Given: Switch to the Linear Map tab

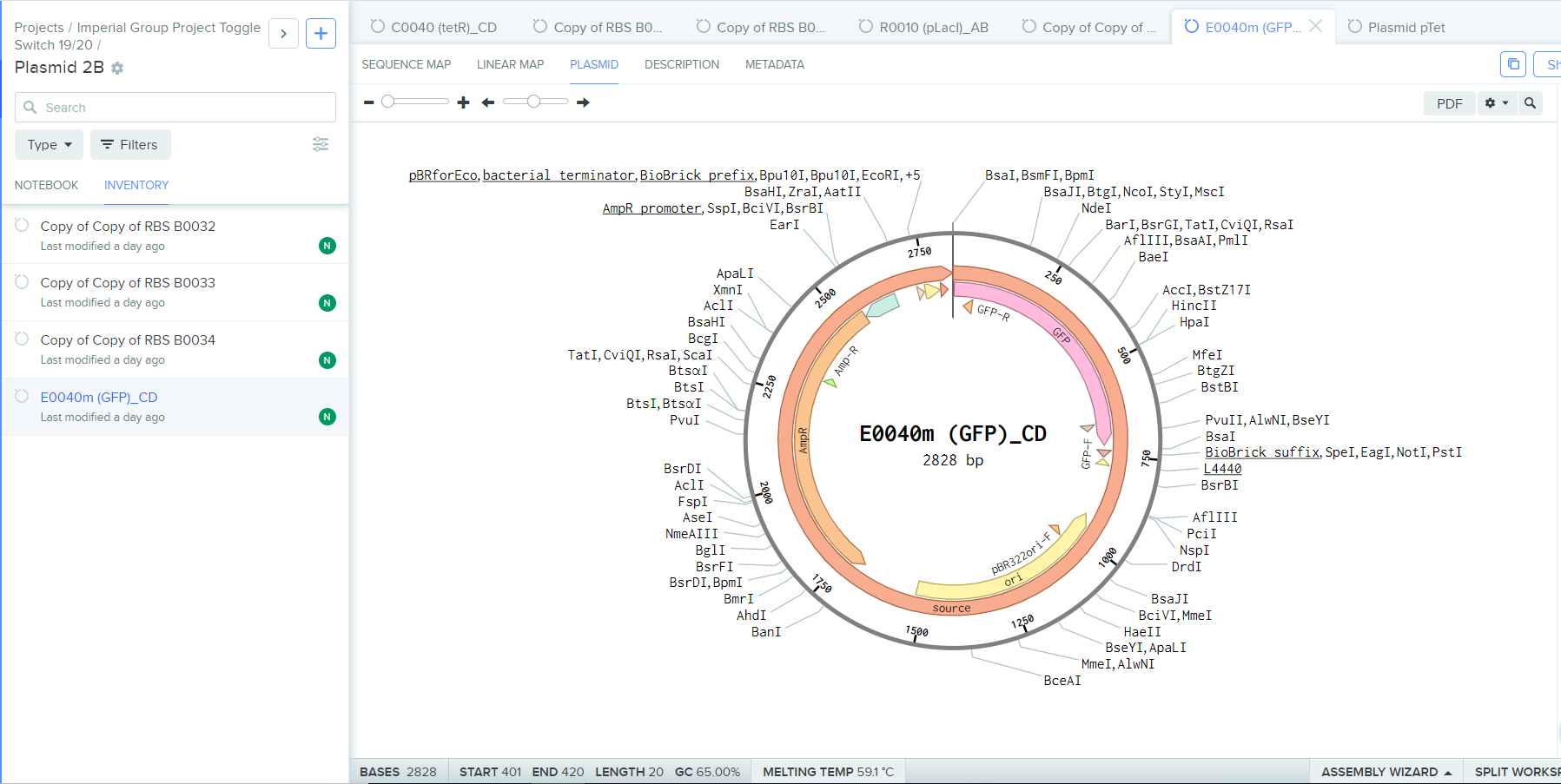Looking at the screenshot, I should 510,64.
